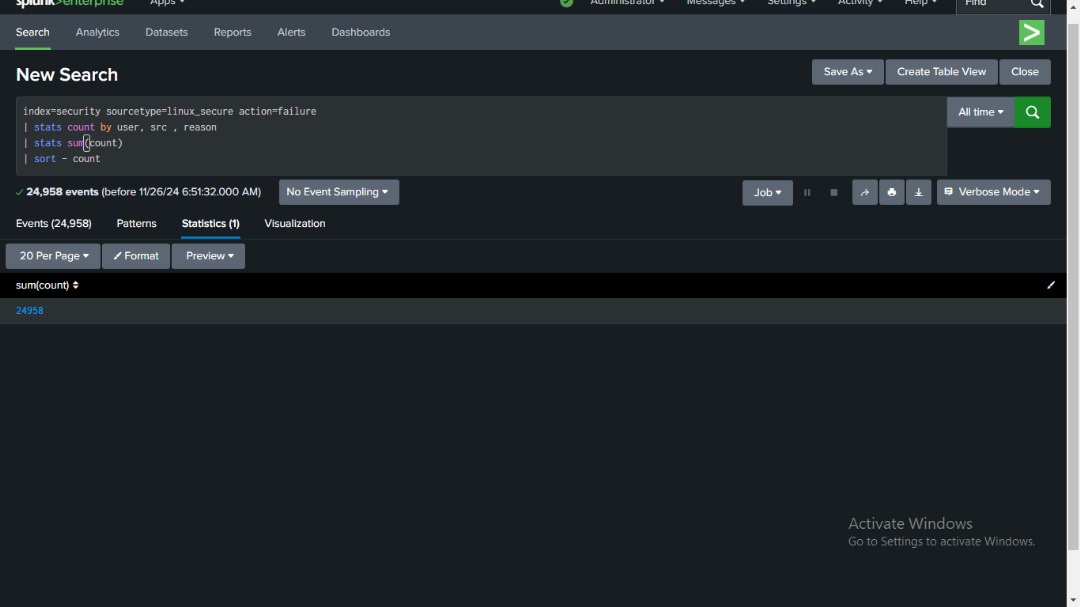Screen dimensions: 1080x607
Task: Print the search results
Action: [x=891, y=192]
